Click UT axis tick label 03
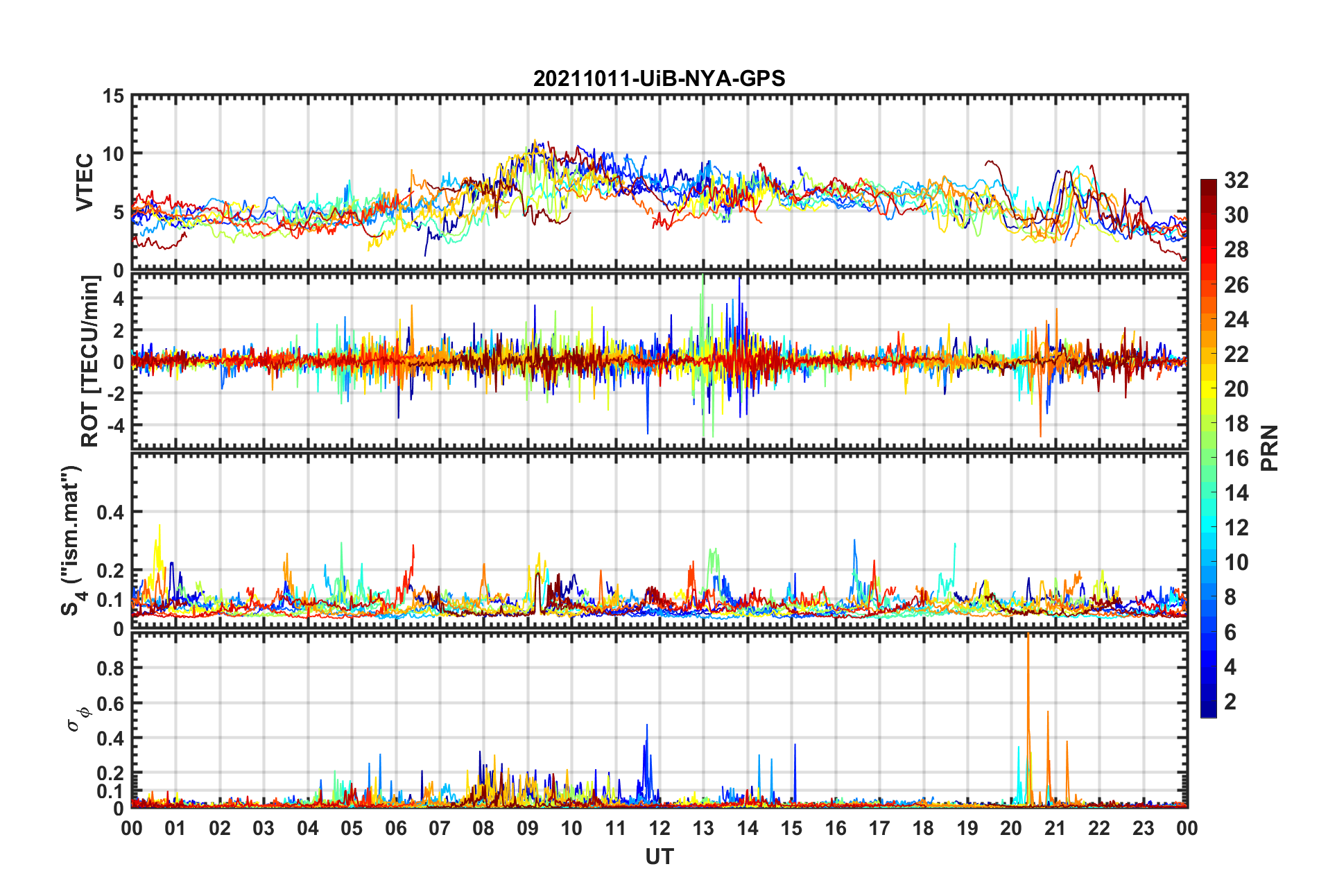This screenshot has height=896, width=1319. tap(264, 828)
